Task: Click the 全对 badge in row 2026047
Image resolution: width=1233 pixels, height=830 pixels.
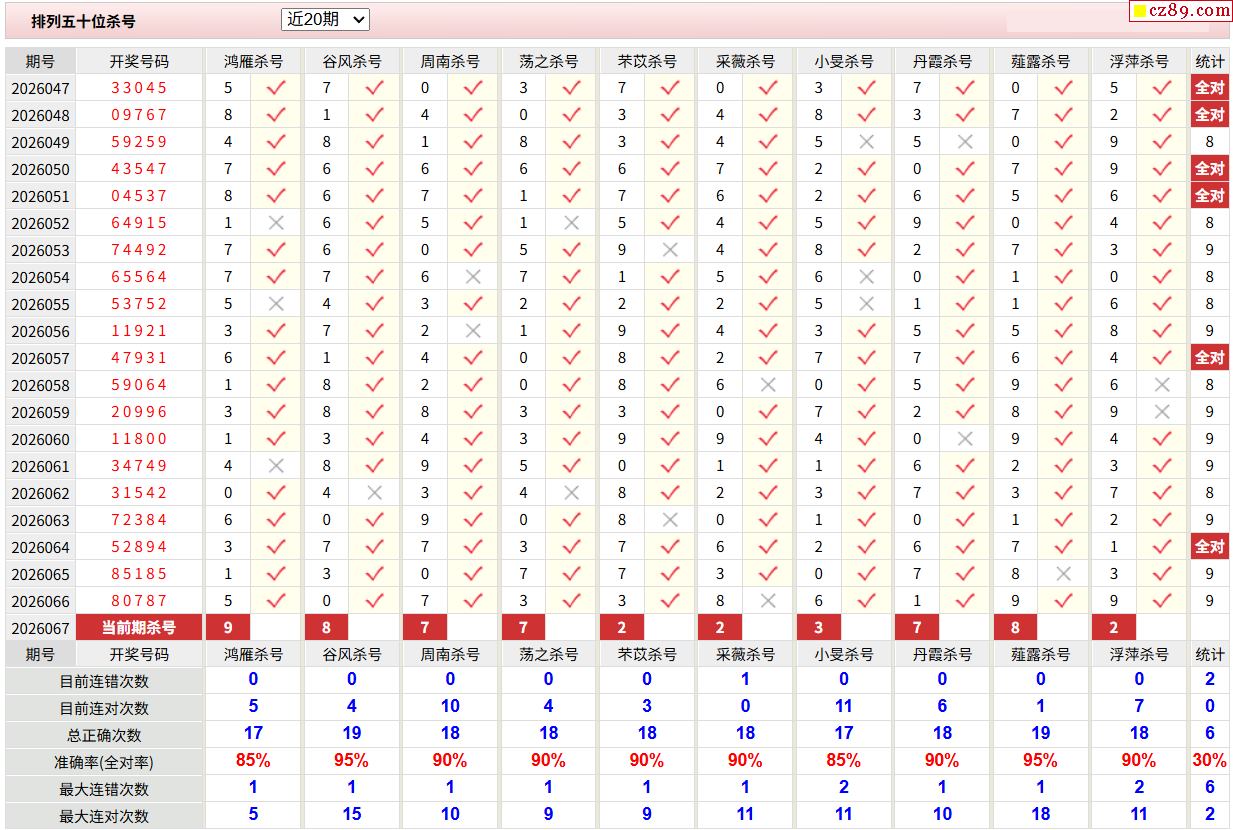Action: tap(1209, 88)
